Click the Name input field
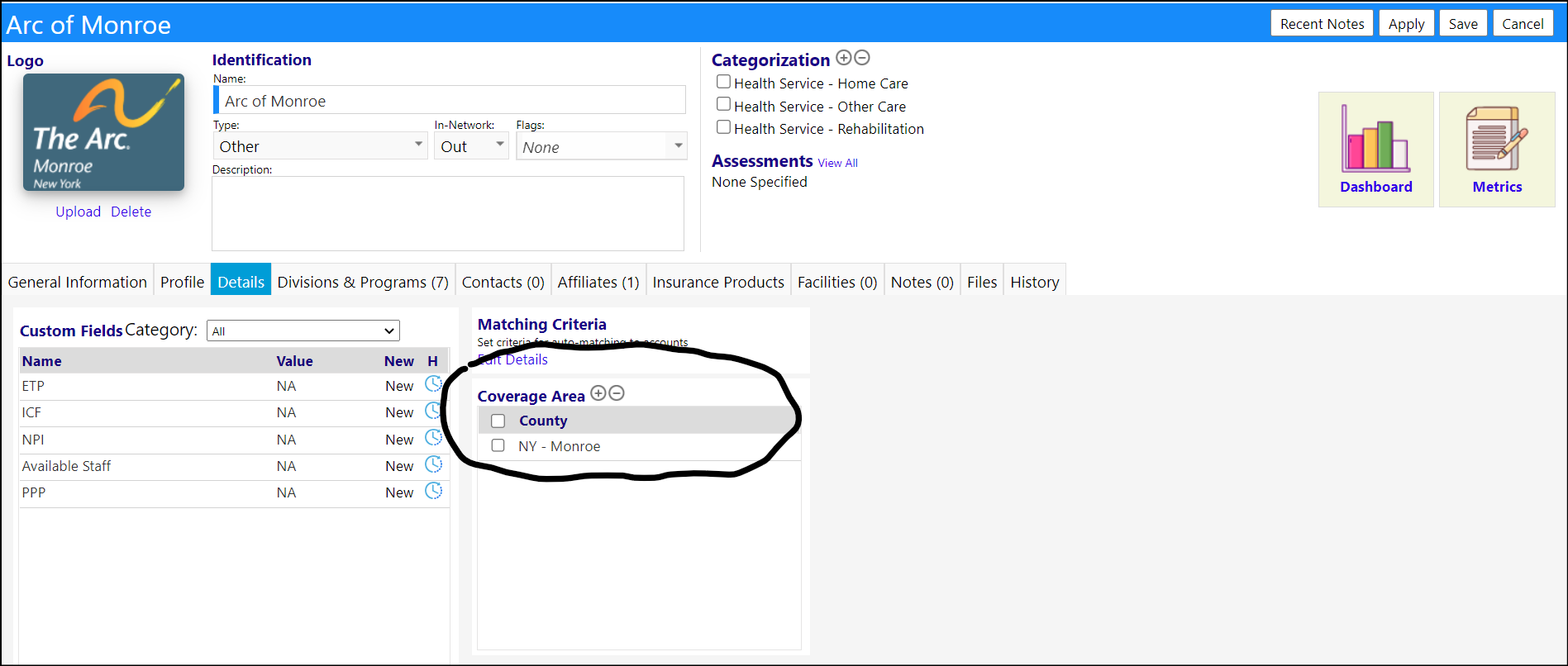1568x666 pixels. 450,100
